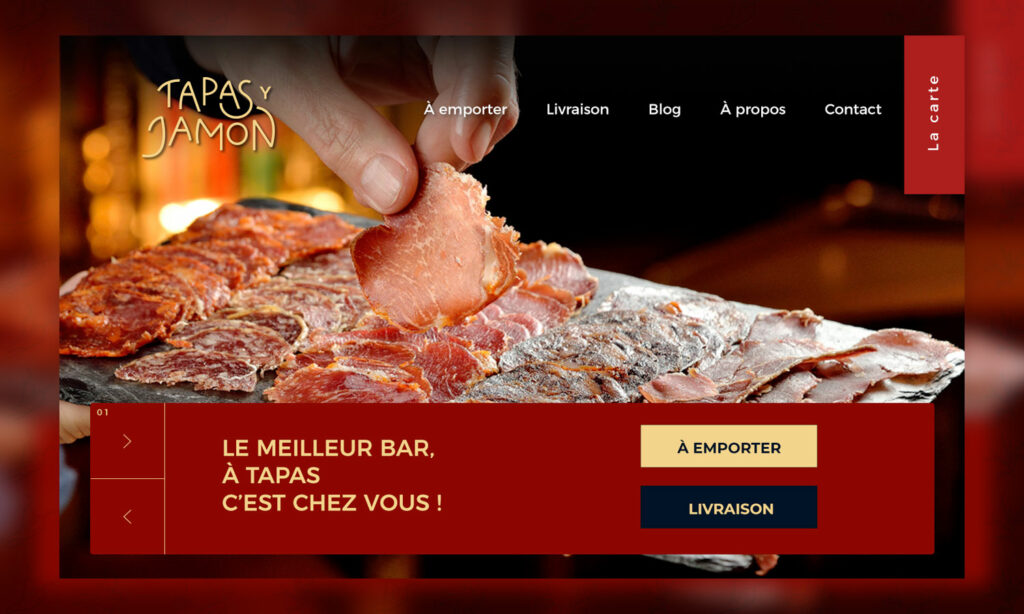Click the yellow À EMPORTER button
Screen dimensions: 1024x614
[729, 446]
